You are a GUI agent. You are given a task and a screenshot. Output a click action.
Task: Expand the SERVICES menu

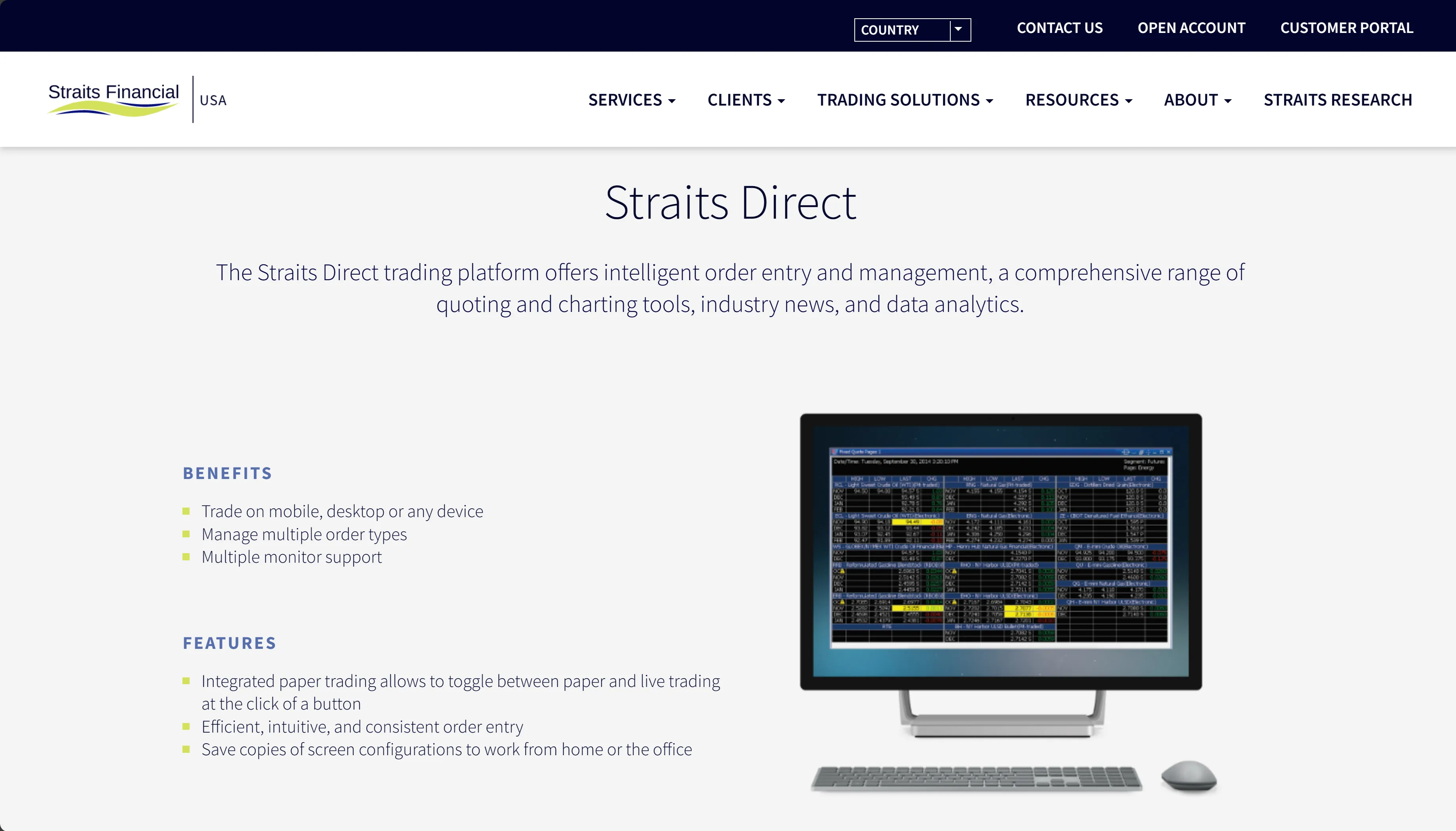[631, 100]
